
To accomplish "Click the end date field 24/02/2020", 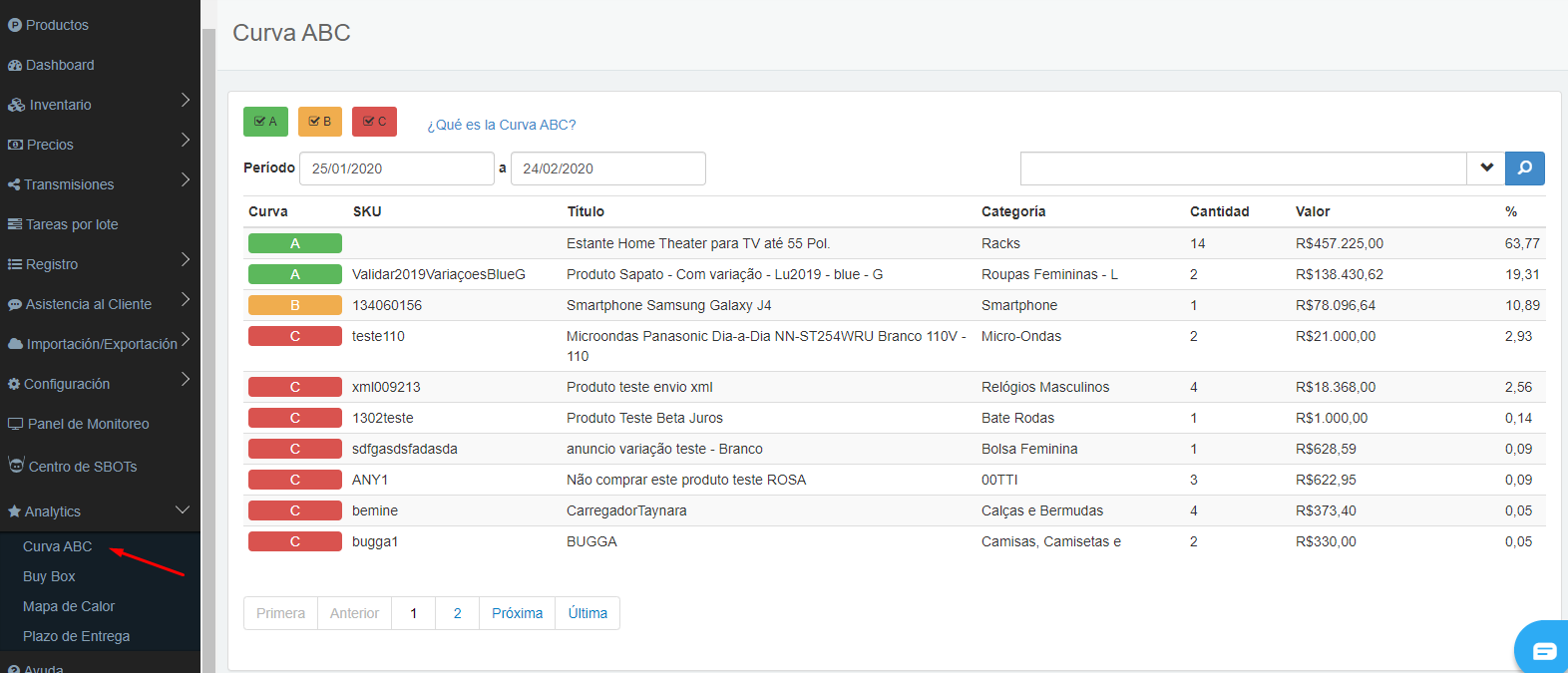I will click(608, 168).
